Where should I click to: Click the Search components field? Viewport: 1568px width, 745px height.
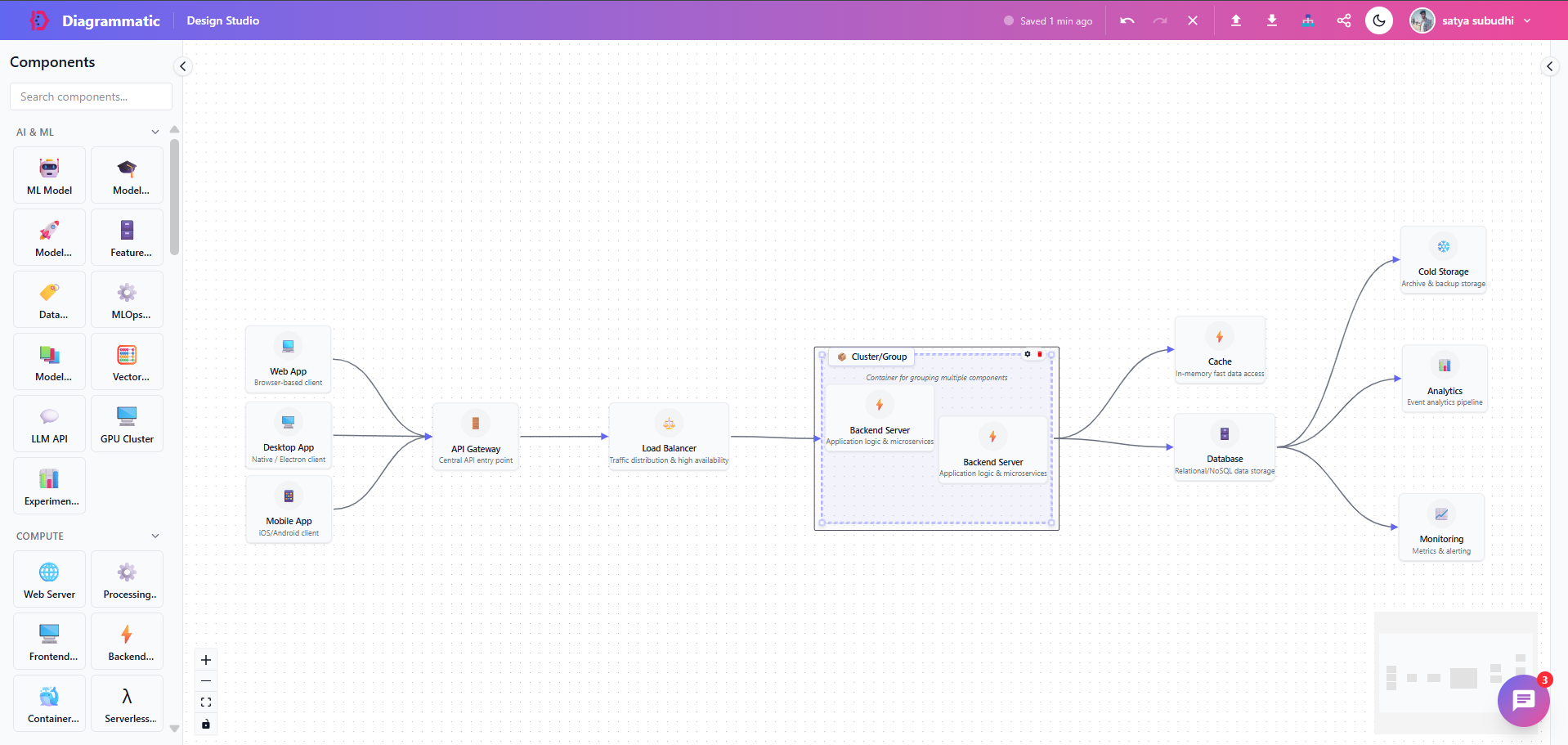coord(90,96)
